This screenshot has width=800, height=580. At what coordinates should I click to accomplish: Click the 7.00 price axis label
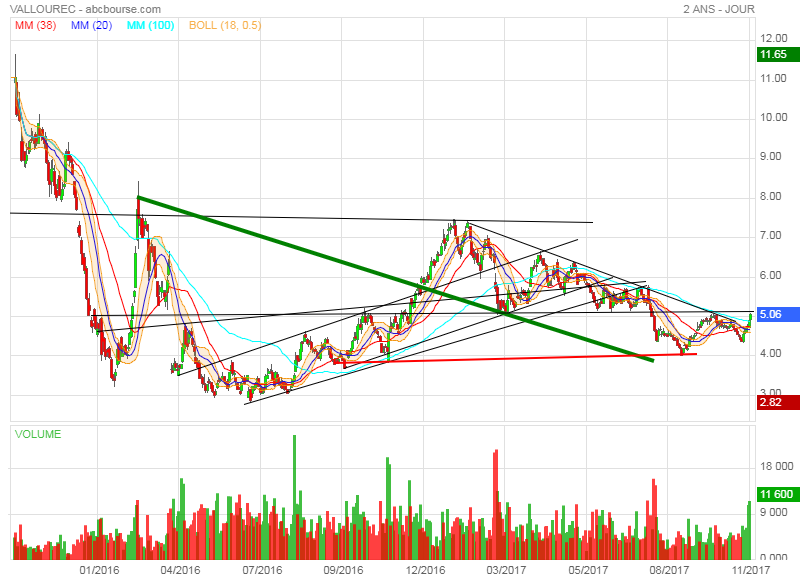(770, 236)
